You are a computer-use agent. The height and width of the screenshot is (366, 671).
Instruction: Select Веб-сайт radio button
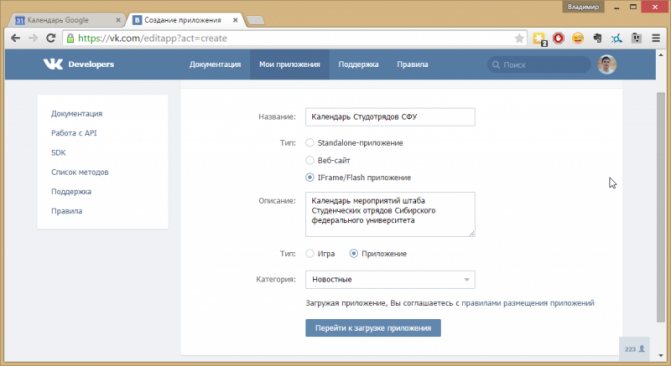point(309,160)
